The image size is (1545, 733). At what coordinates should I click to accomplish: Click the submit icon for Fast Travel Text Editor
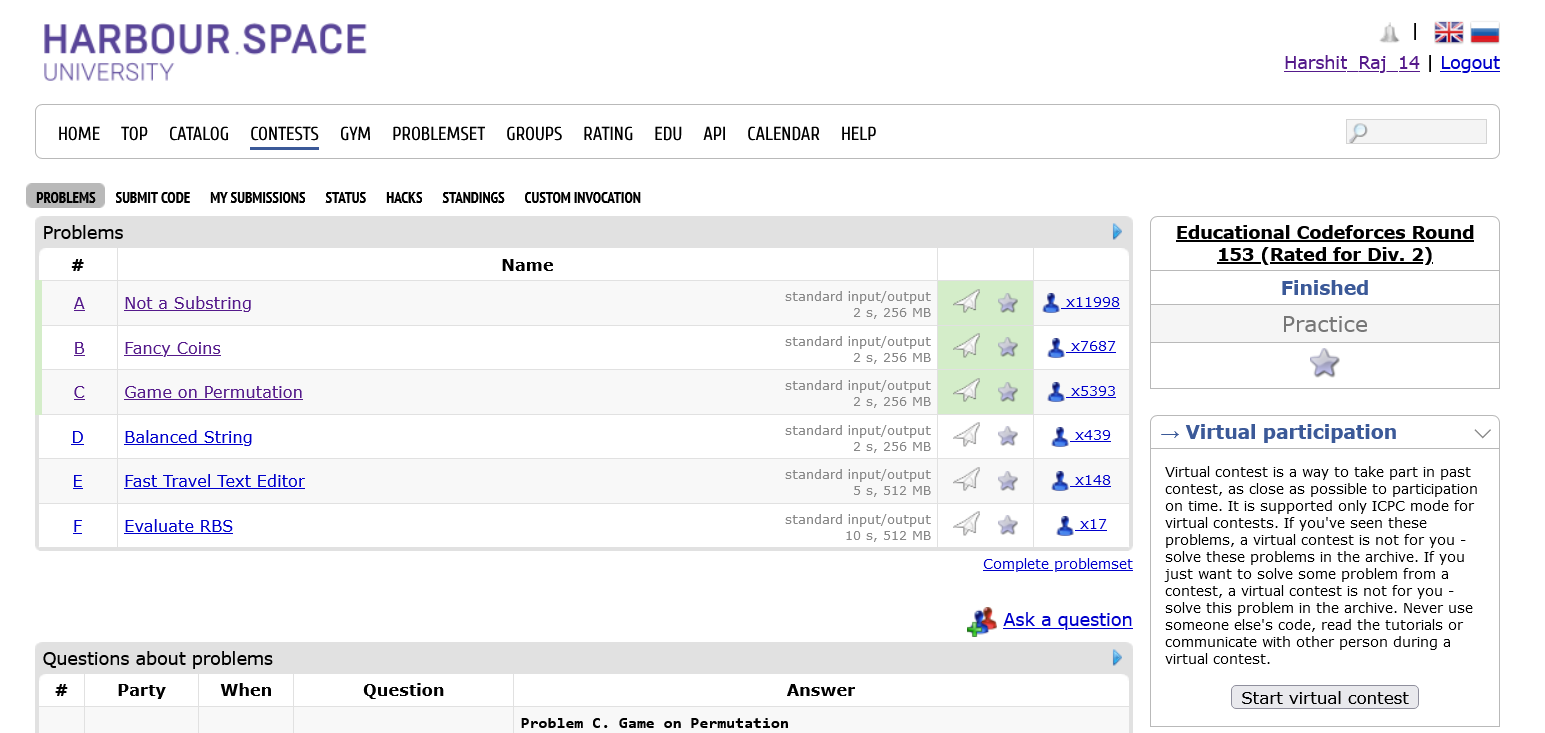966,480
